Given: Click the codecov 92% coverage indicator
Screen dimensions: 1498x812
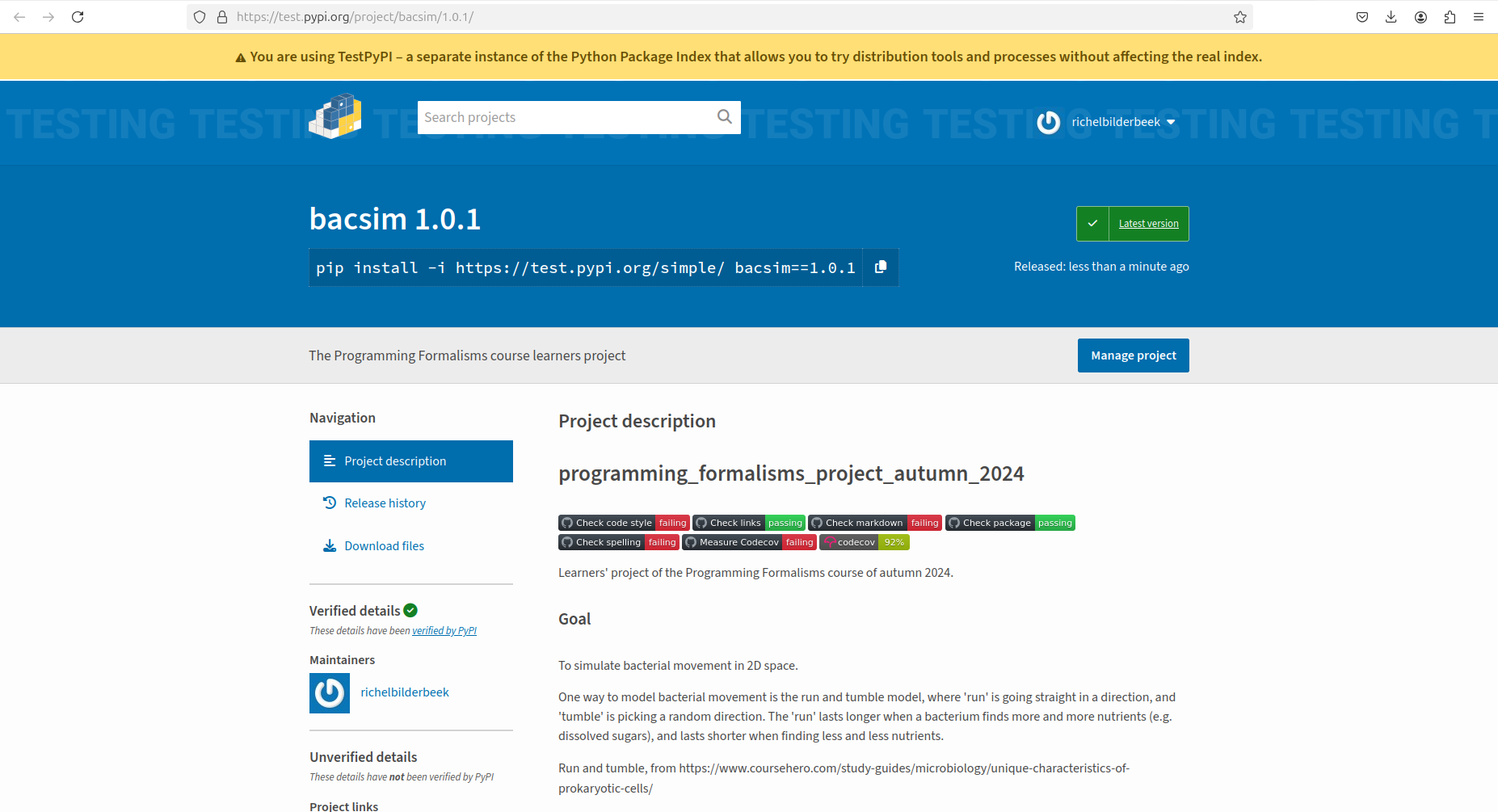Looking at the screenshot, I should (894, 542).
